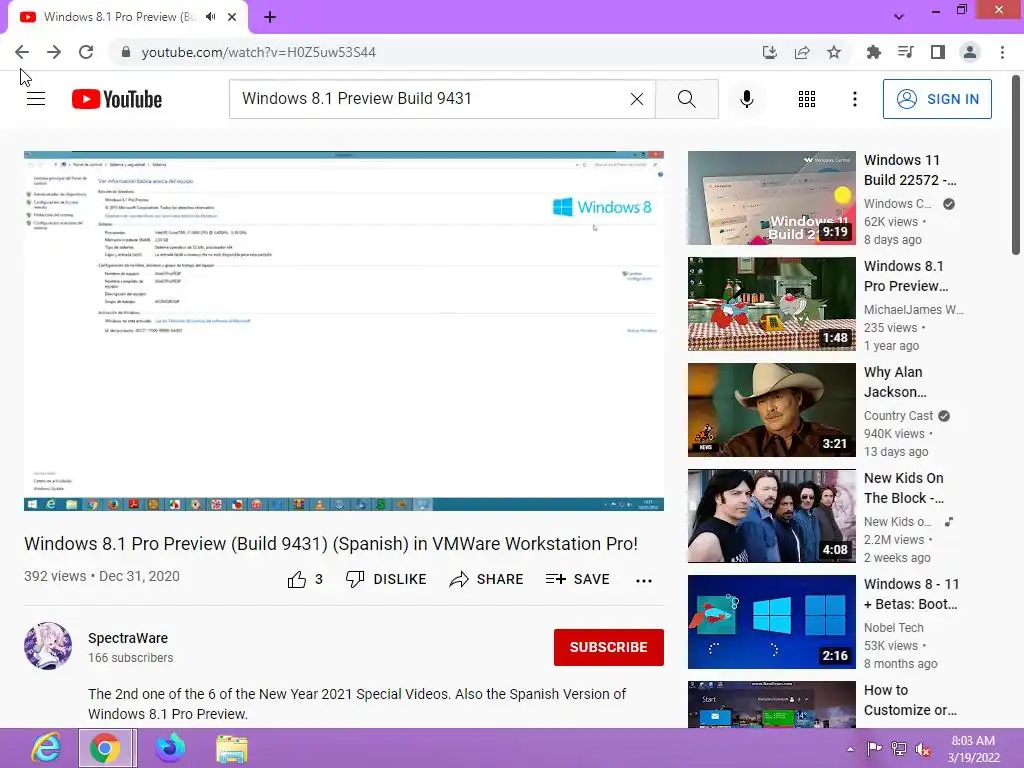Mute the tab via speaker icon

[210, 17]
